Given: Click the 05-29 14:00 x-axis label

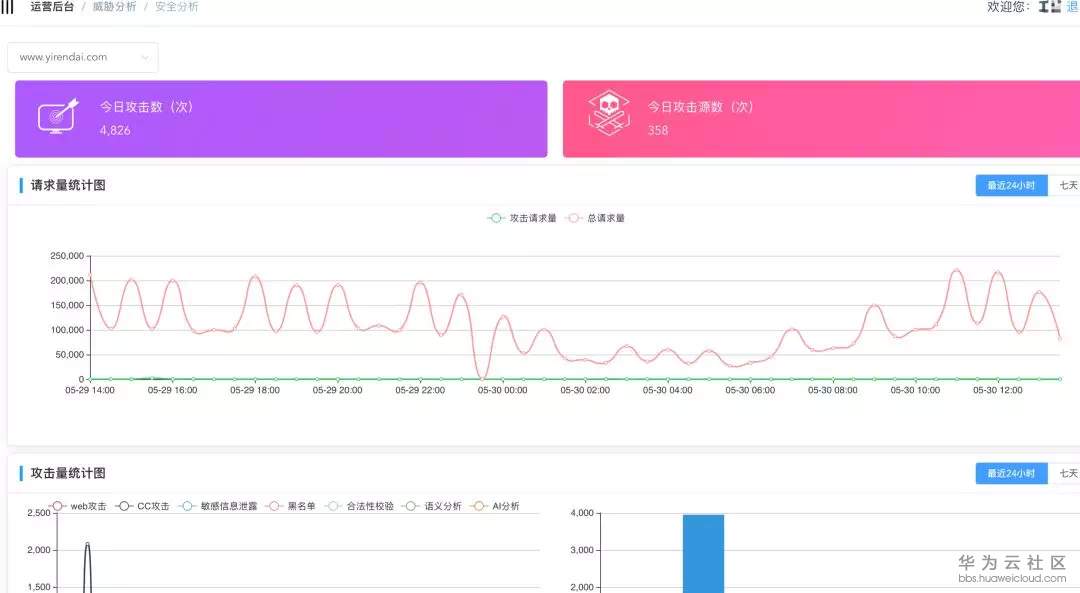Looking at the screenshot, I should click(90, 391).
